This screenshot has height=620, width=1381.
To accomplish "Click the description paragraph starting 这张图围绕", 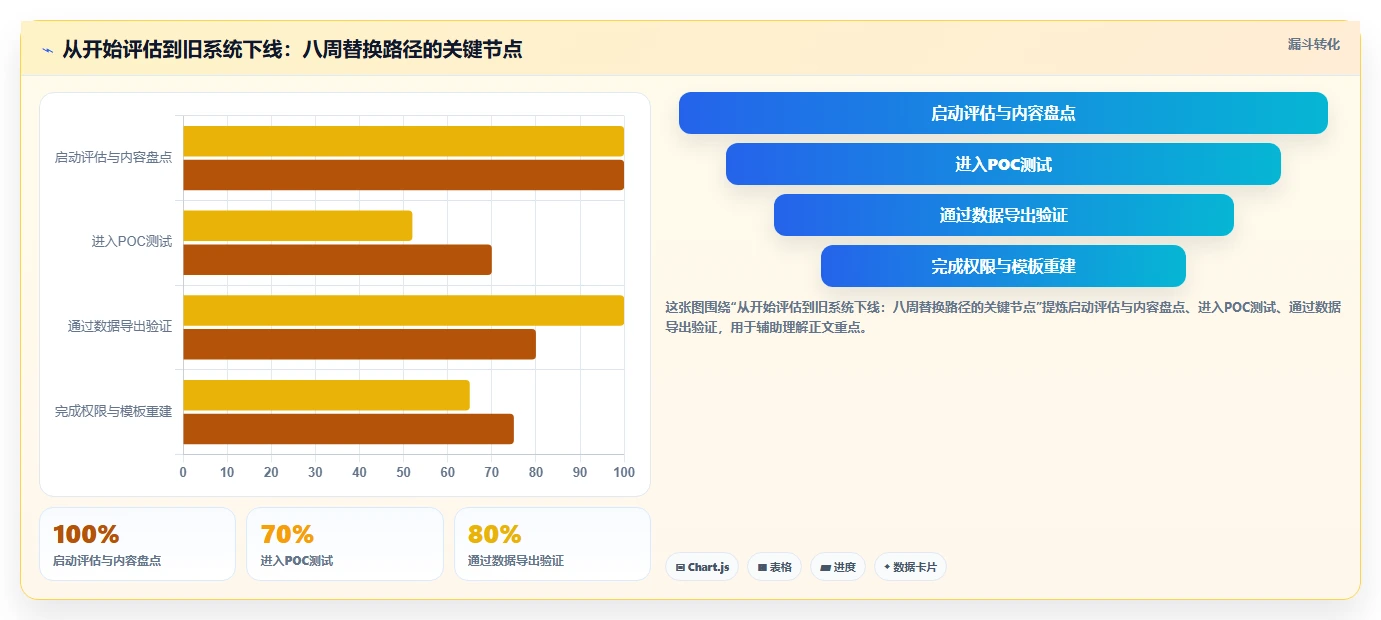I will tap(1003, 317).
